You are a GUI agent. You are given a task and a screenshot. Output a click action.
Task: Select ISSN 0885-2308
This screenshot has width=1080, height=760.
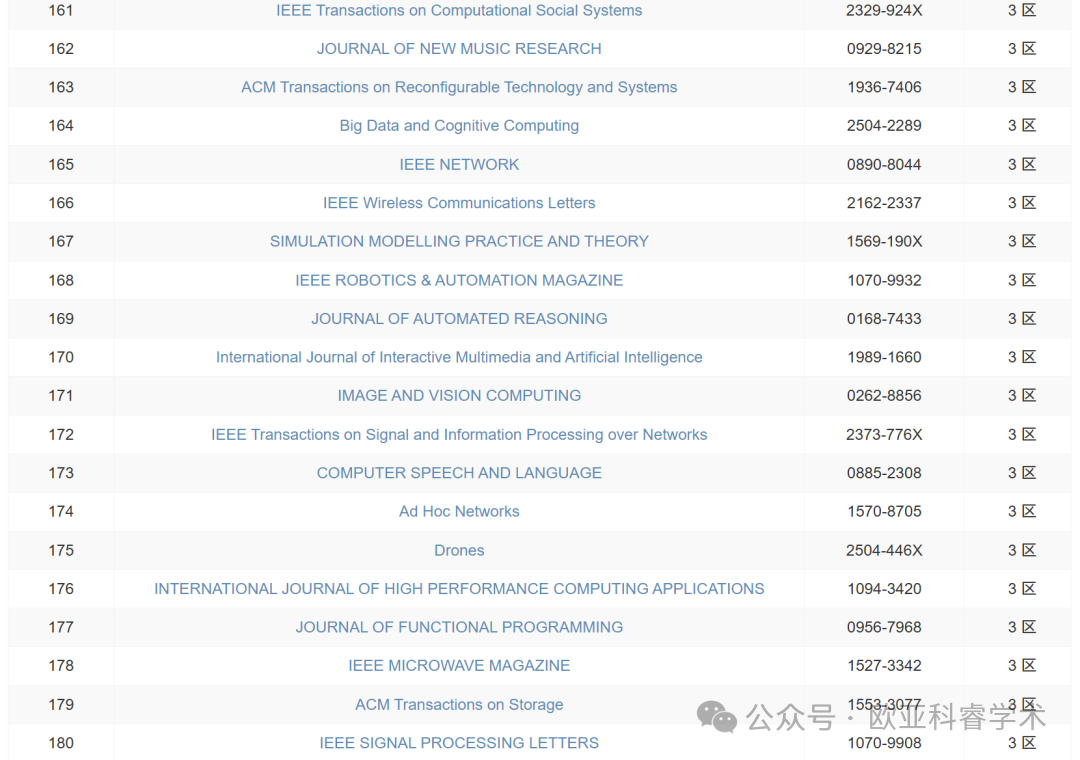point(884,473)
